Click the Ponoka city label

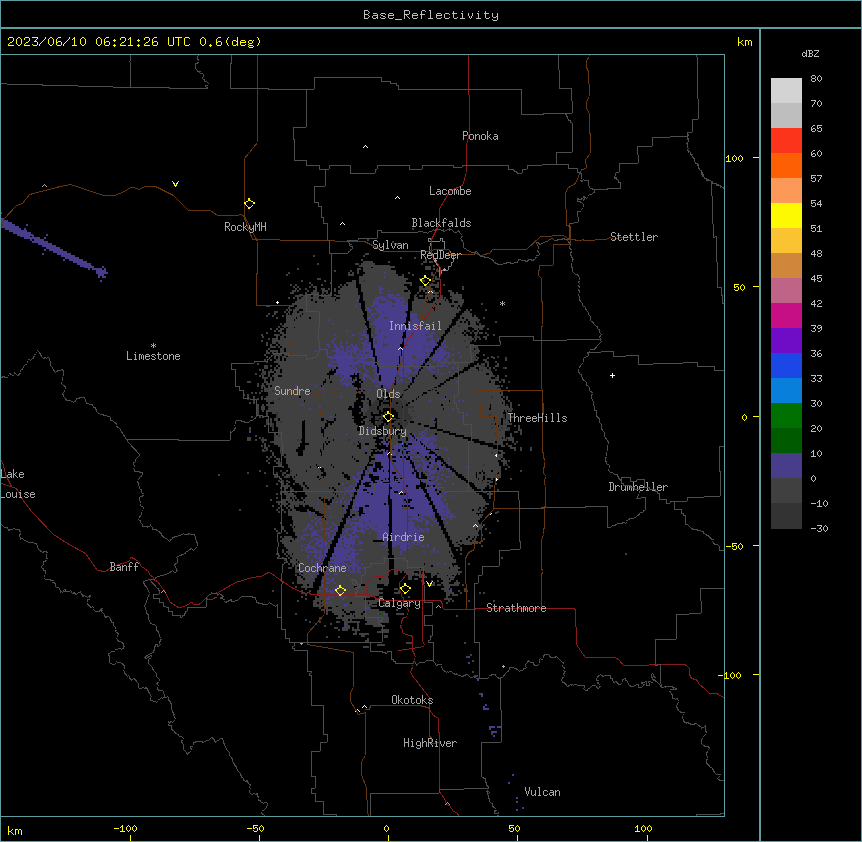click(x=480, y=136)
